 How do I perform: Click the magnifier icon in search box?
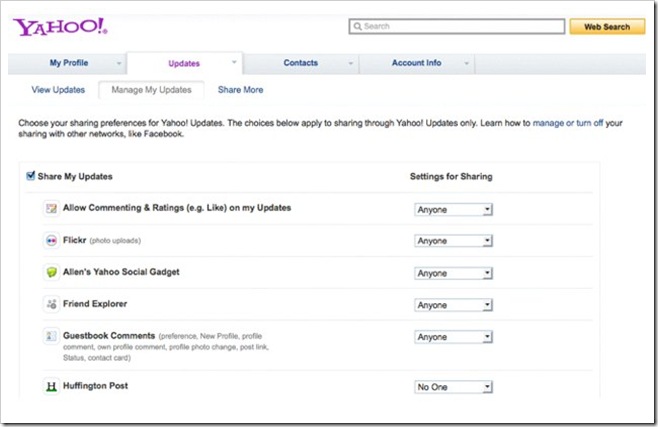click(x=358, y=26)
